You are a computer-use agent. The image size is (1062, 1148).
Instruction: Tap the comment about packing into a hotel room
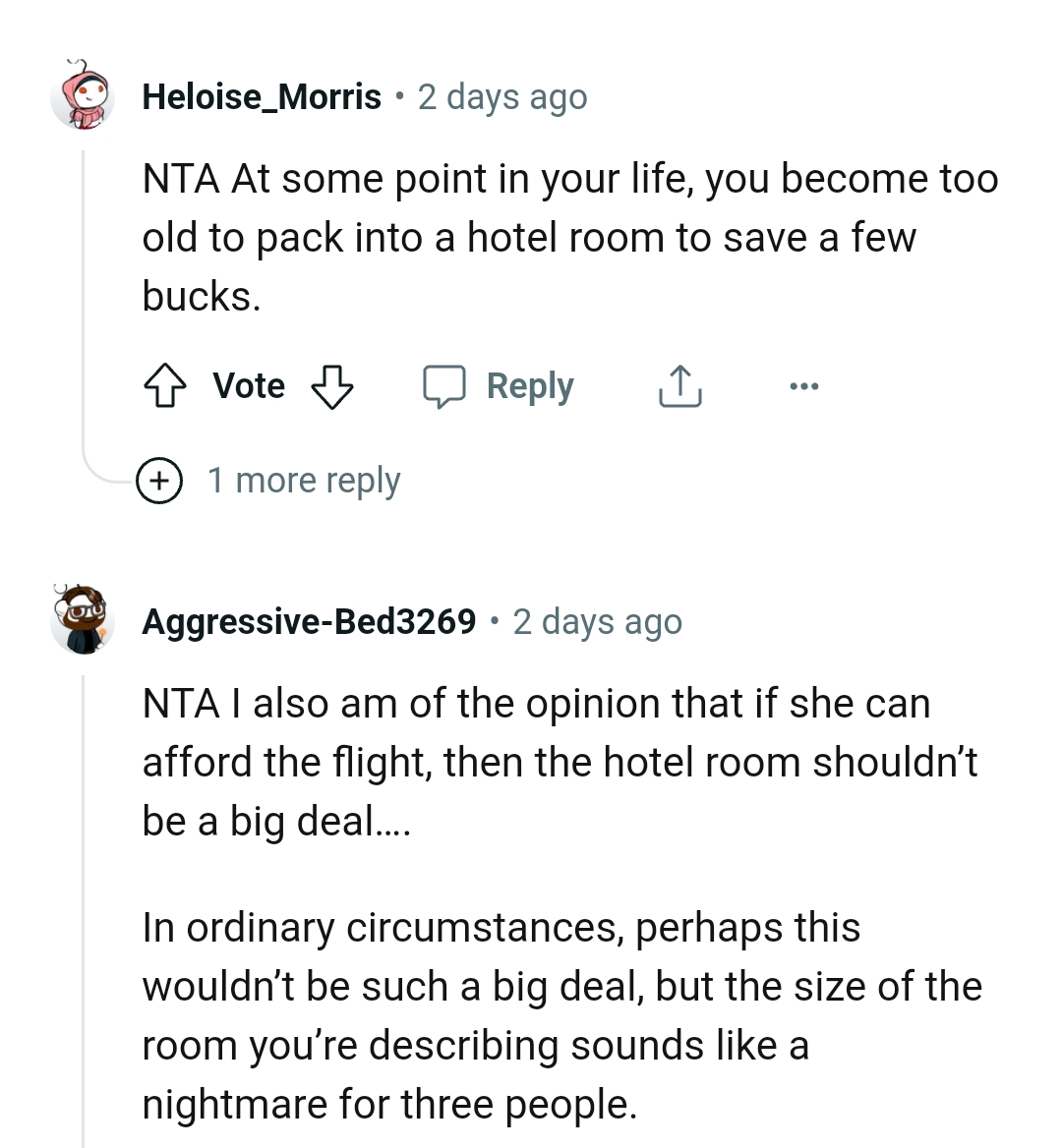570,237
